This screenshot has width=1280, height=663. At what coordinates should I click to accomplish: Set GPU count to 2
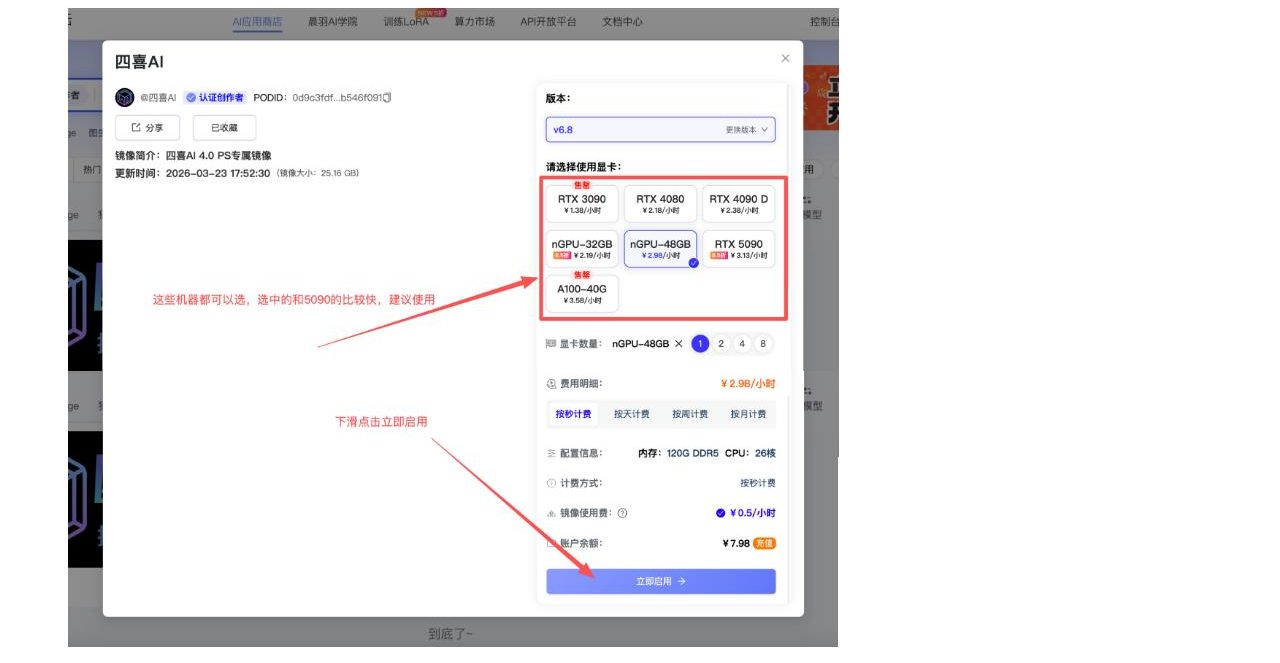tap(721, 344)
